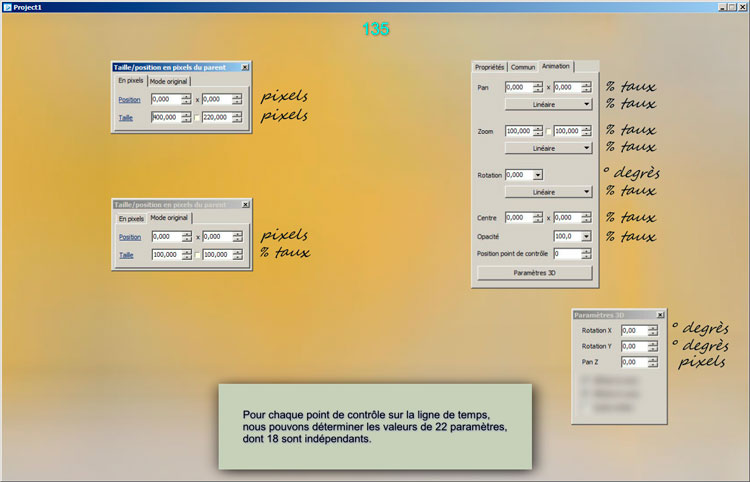Click Position link in the blue-titled dialog
This screenshot has height=482, width=750.
click(x=129, y=100)
